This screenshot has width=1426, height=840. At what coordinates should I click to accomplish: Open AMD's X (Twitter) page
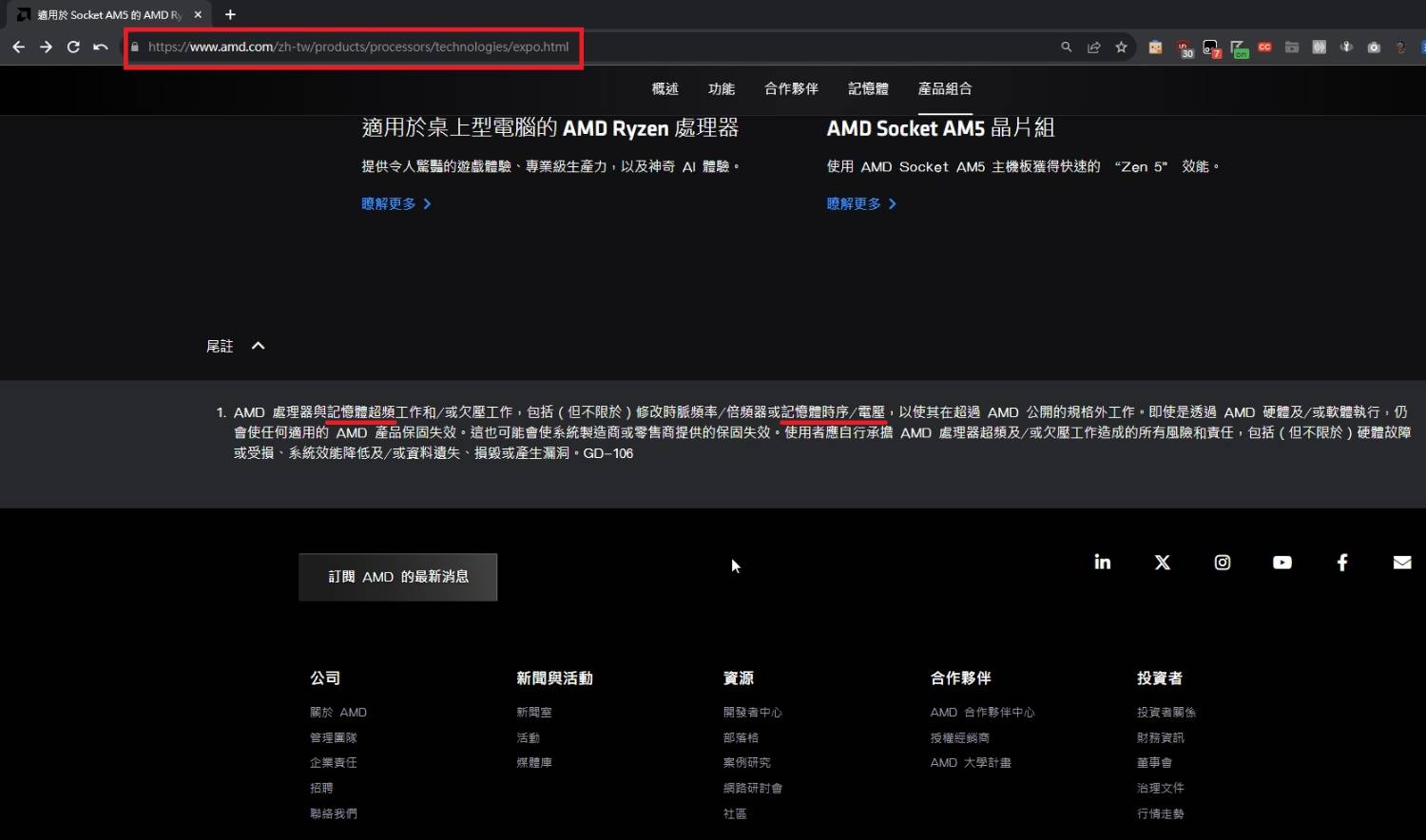pyautogui.click(x=1163, y=563)
